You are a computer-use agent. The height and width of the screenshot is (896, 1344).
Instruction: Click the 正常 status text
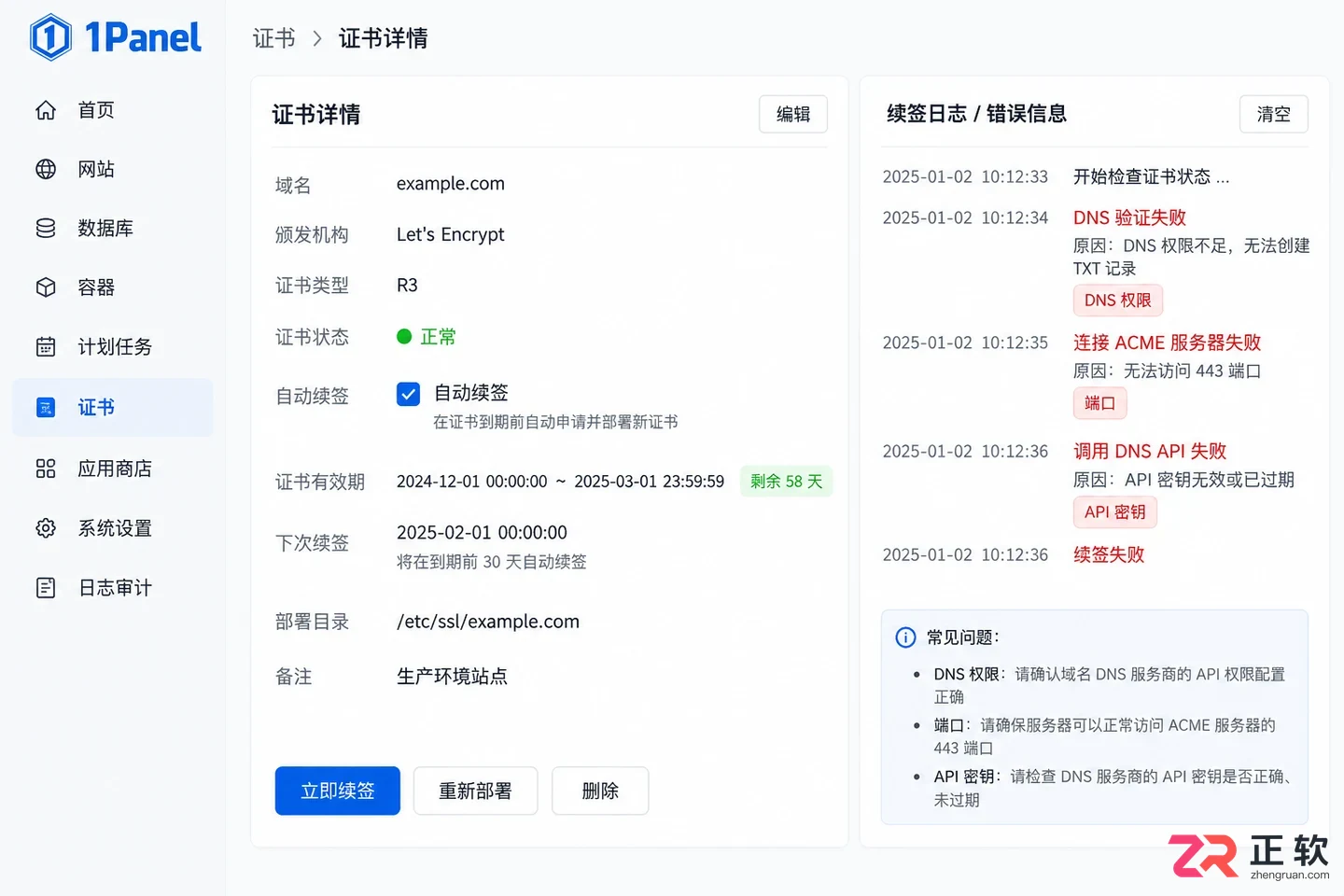click(x=438, y=336)
